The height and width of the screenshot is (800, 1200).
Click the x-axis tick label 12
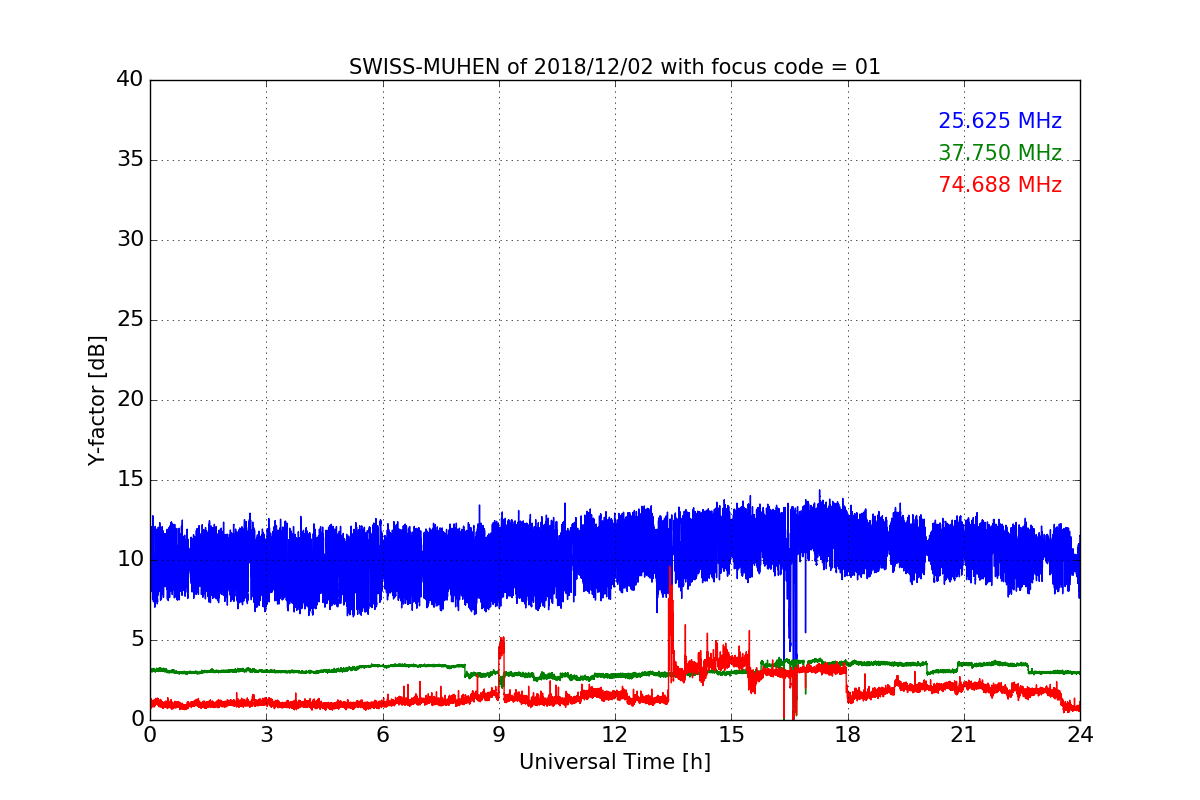(x=615, y=735)
